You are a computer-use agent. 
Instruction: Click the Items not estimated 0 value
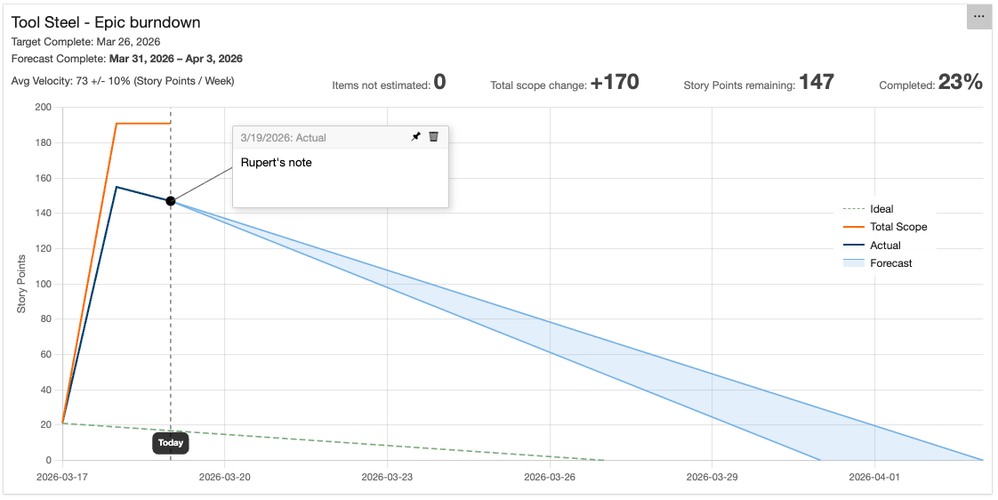440,83
